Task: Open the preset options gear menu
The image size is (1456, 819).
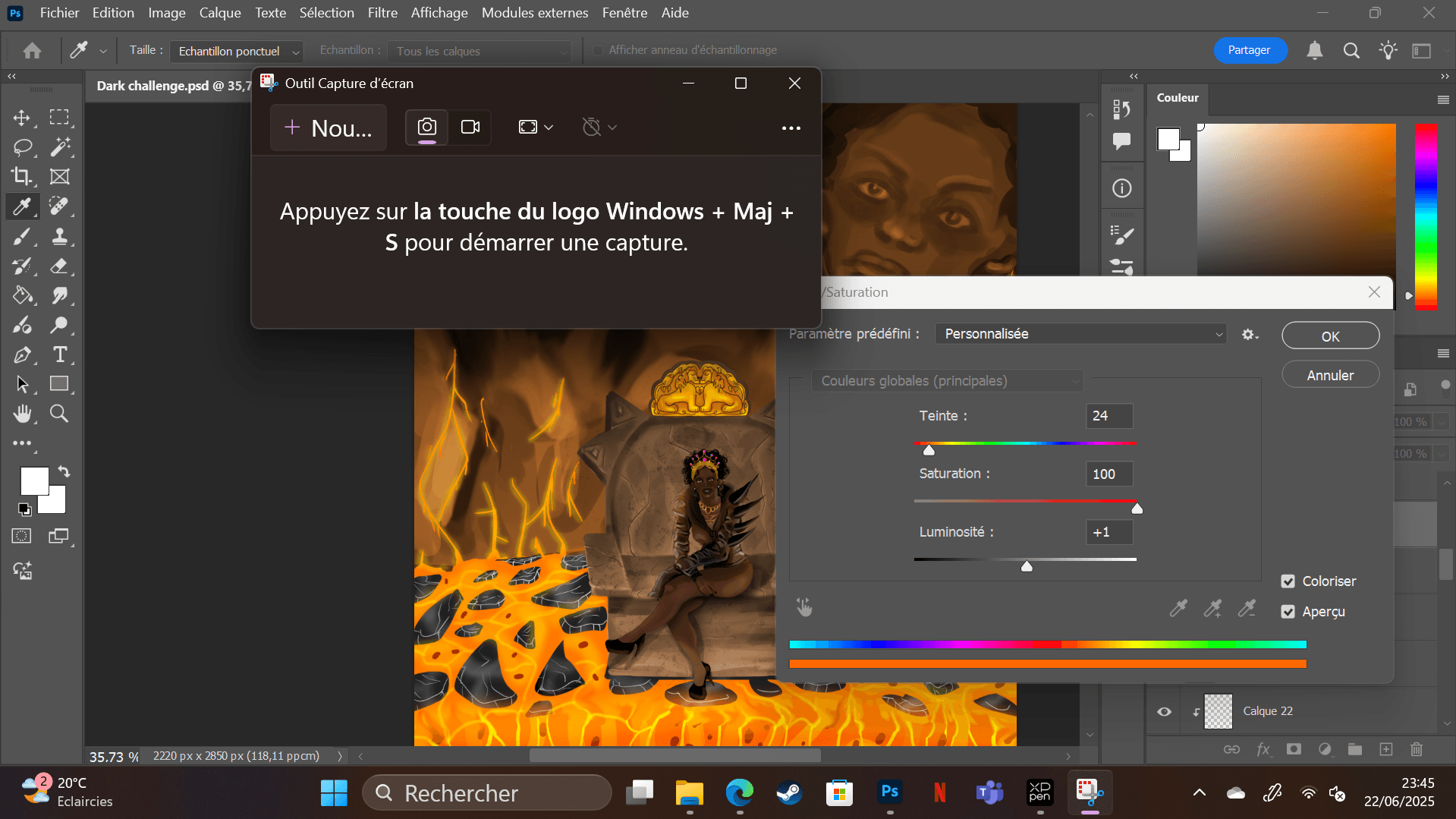Action: (1250, 334)
